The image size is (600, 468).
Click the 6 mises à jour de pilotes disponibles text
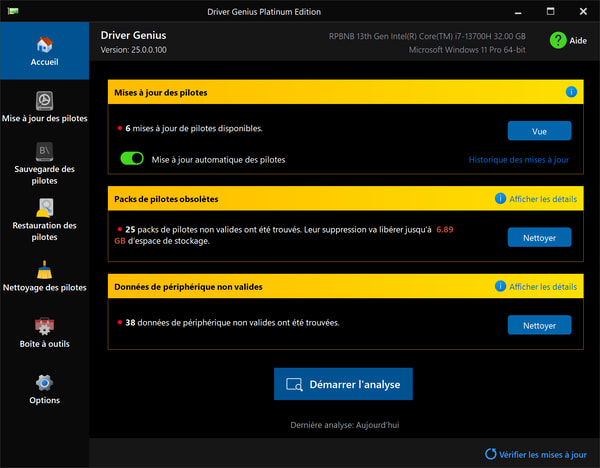(194, 129)
